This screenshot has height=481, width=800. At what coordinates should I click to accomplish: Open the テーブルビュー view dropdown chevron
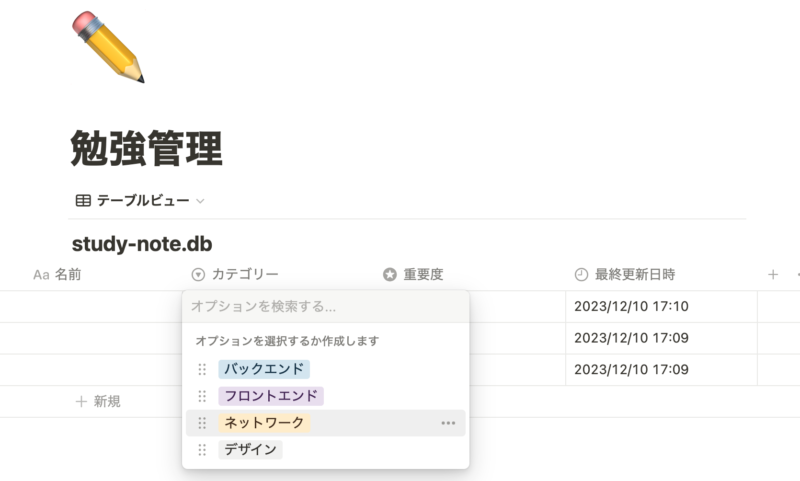(x=200, y=201)
